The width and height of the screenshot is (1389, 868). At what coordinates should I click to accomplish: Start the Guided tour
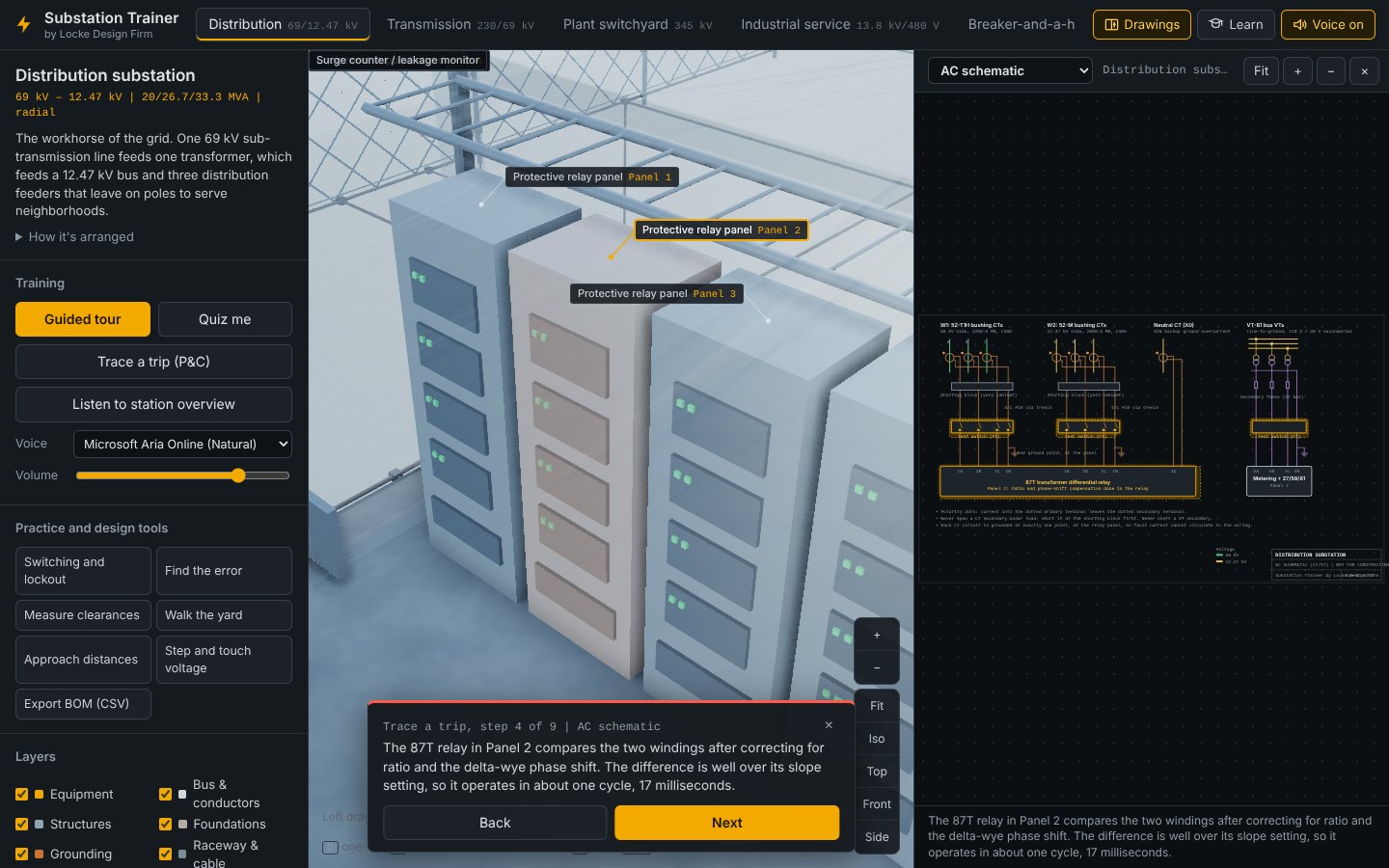[83, 319]
